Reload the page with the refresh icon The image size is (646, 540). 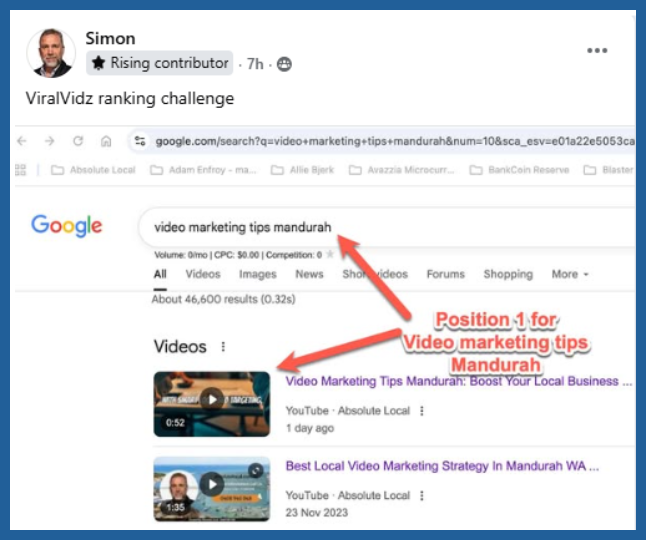coord(78,141)
